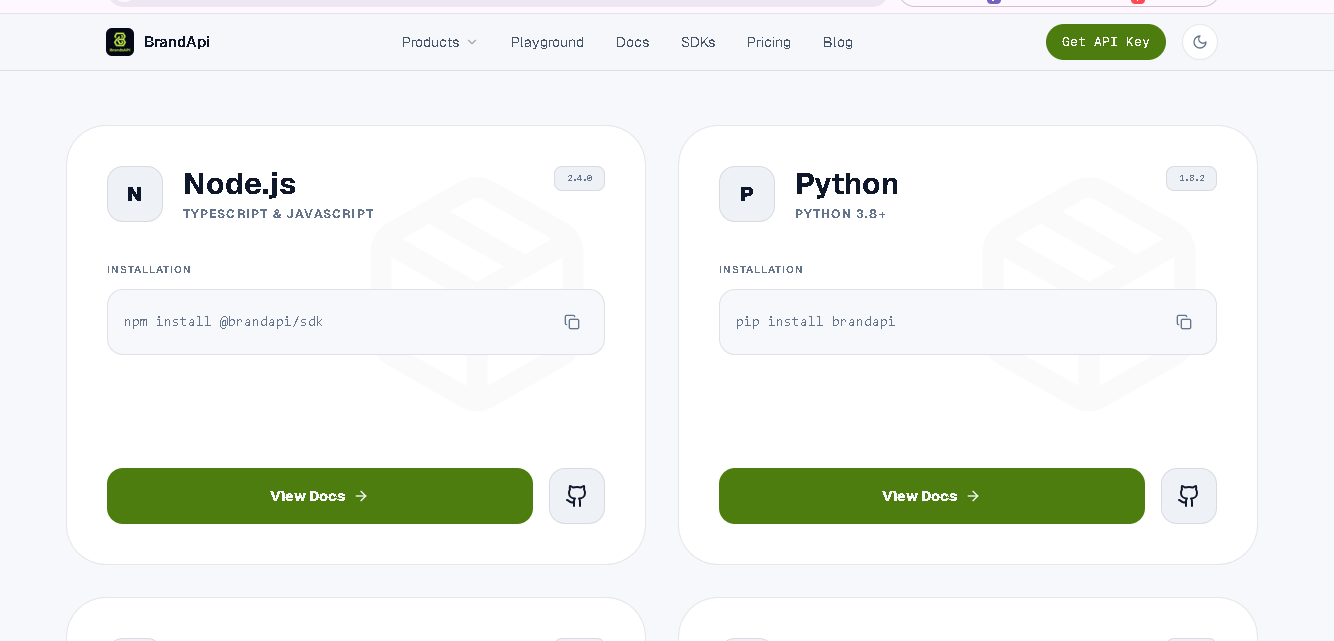The image size is (1334, 641).
Task: Click View Docs in Python card
Action: (x=932, y=496)
